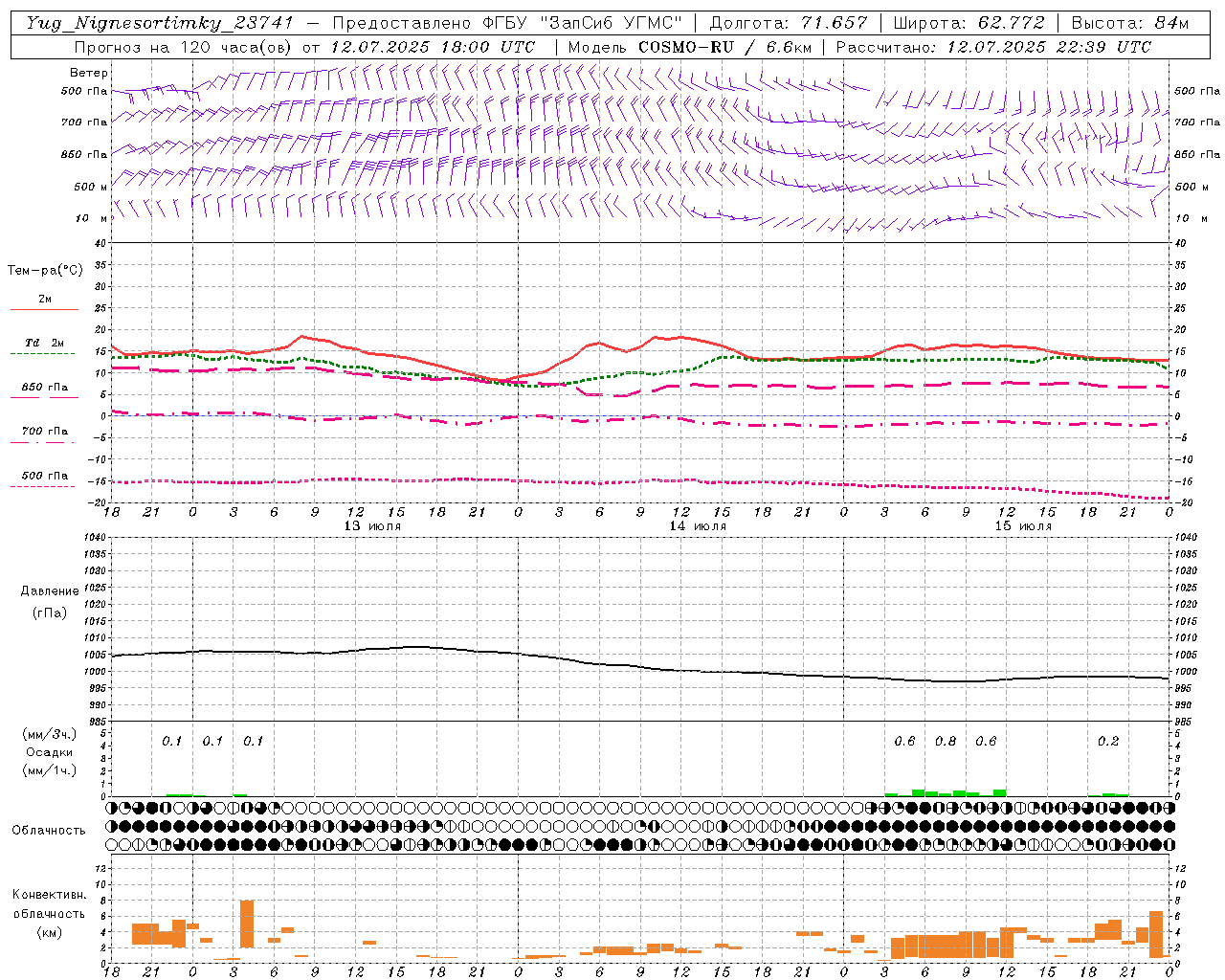Click the 0.8 three-hour precipitation value
1225x980 pixels.
point(946,742)
